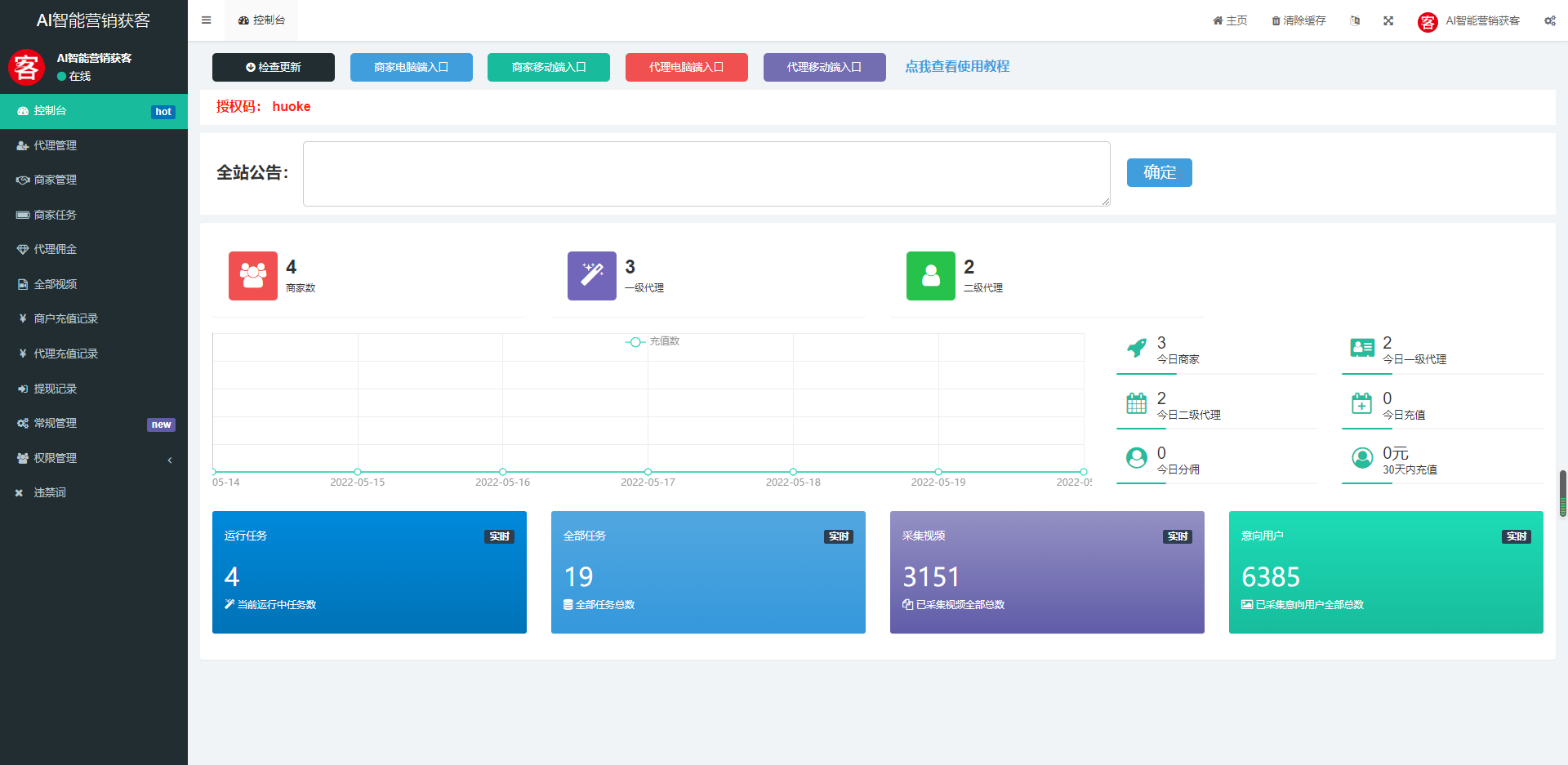Open the 点我查看使用教程 link

pyautogui.click(x=956, y=67)
